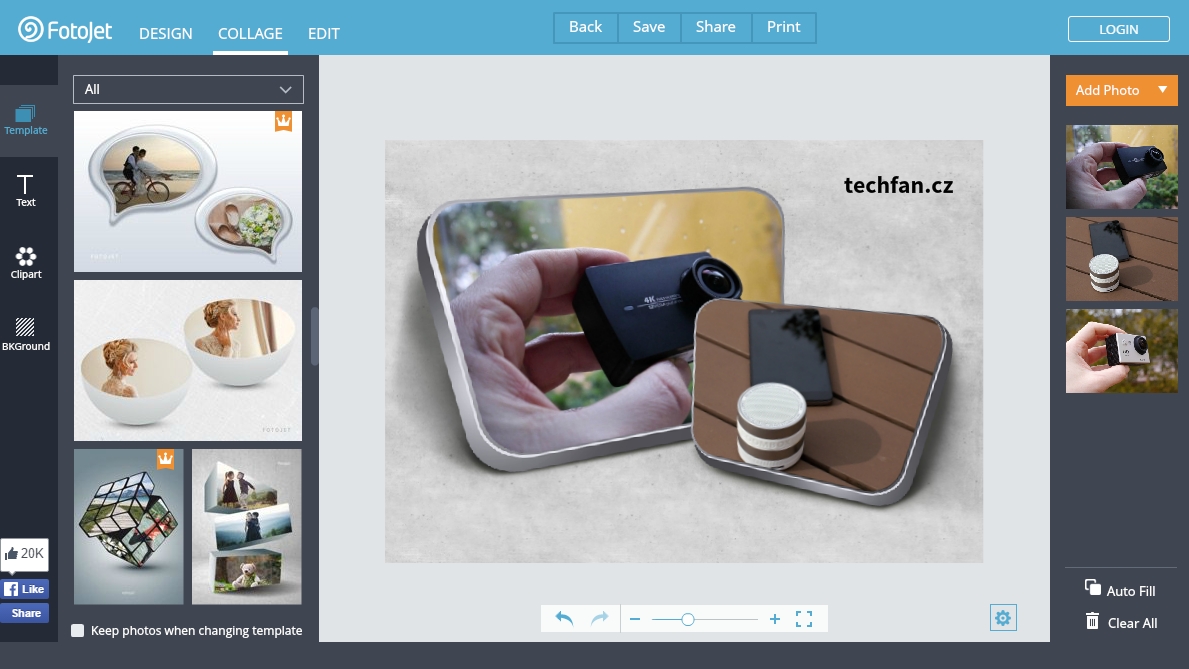Open the Clipart panel
Screen dimensions: 1189x669
(x=26, y=262)
